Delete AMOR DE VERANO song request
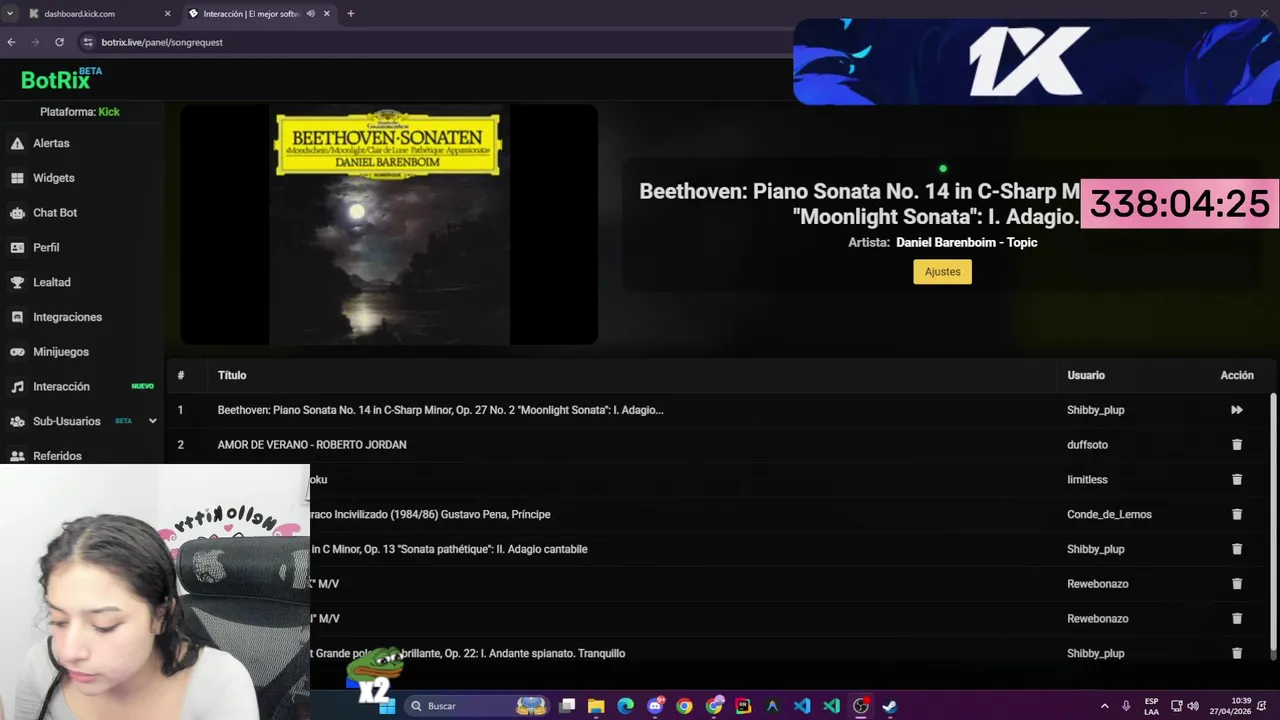The image size is (1280, 720). (x=1237, y=445)
